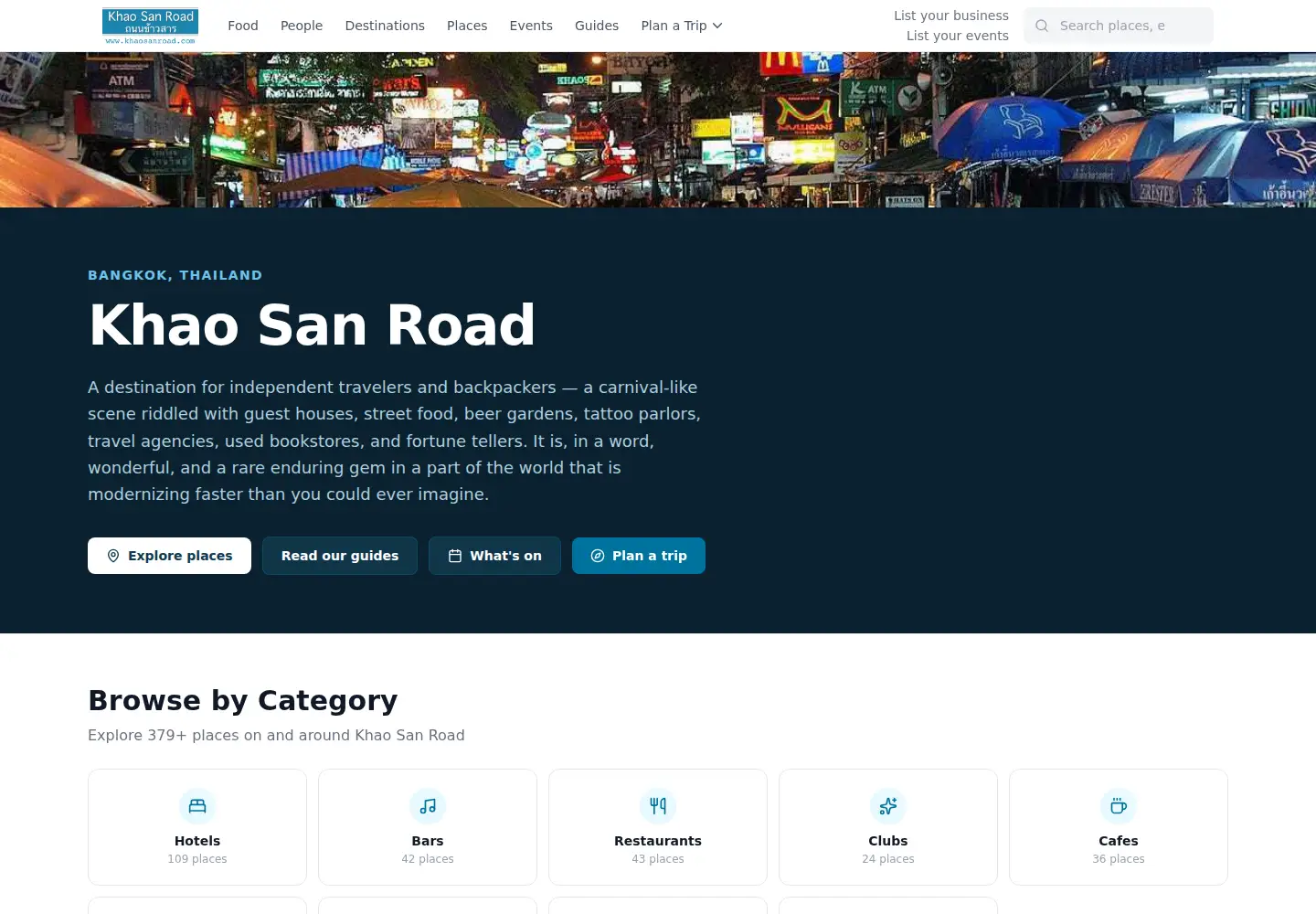1316x914 pixels.
Task: Click the Bars category name
Action: click(x=428, y=841)
